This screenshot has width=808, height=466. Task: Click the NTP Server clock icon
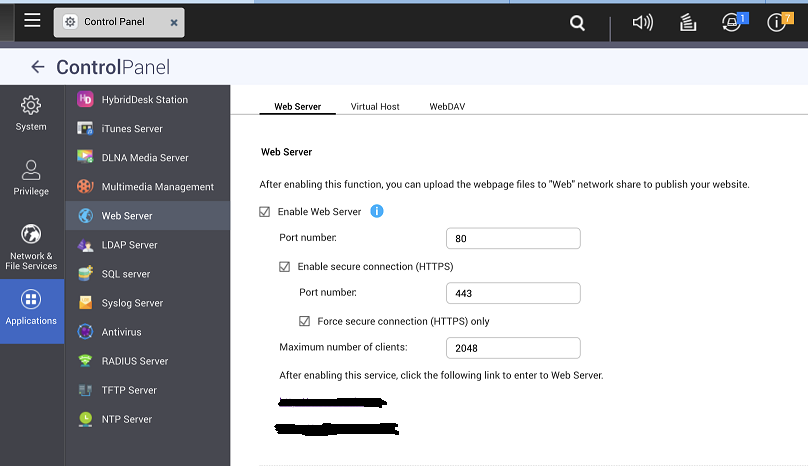pos(85,419)
